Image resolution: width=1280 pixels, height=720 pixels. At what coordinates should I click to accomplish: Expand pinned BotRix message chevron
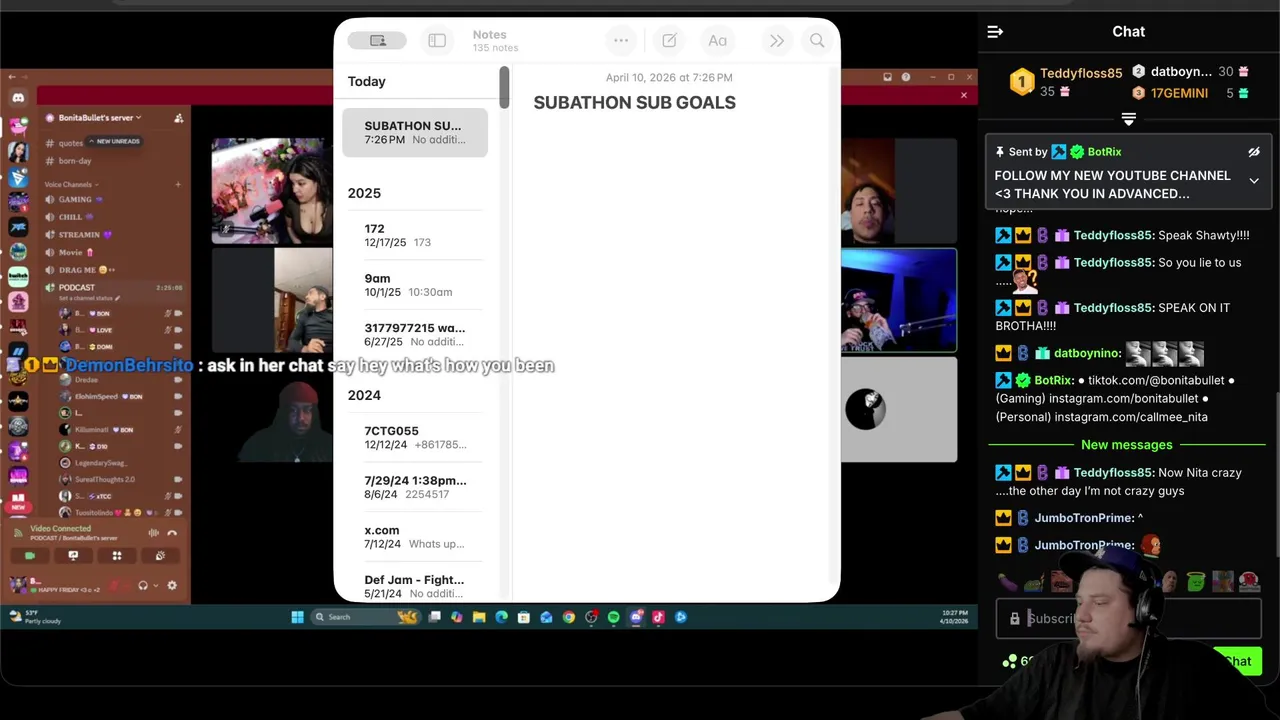[1254, 181]
